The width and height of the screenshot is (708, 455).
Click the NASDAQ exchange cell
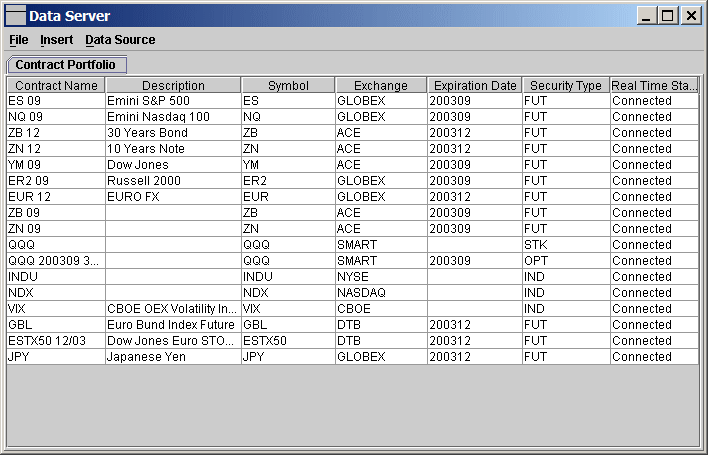point(382,293)
